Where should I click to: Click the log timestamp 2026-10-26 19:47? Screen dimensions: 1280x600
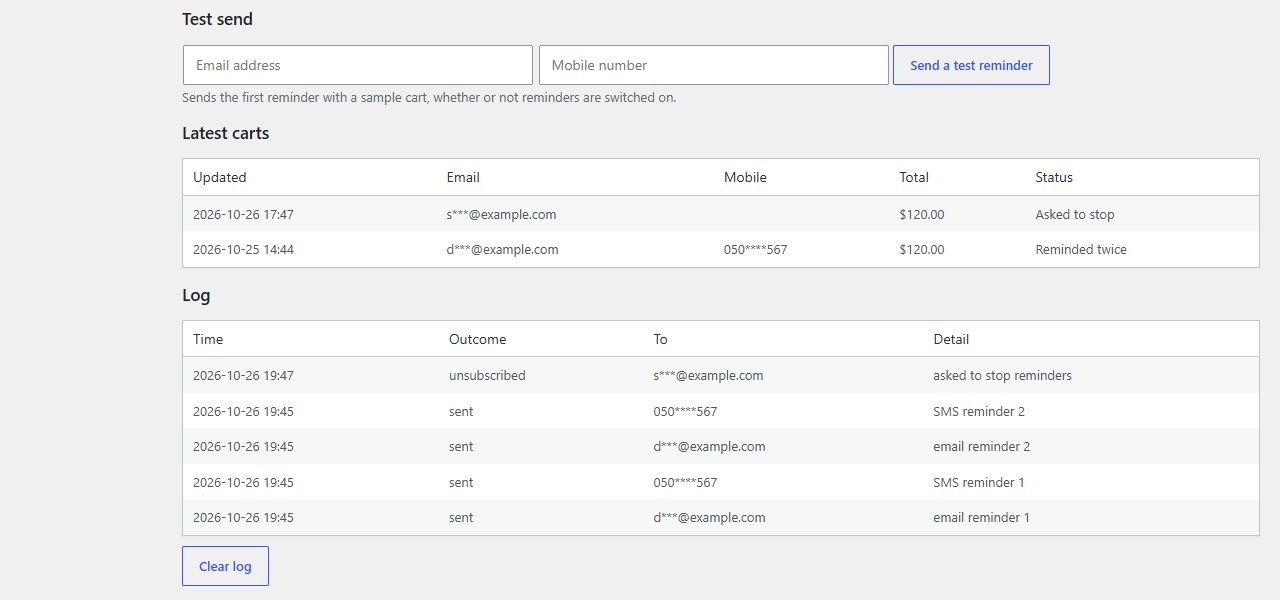pyautogui.click(x=243, y=376)
